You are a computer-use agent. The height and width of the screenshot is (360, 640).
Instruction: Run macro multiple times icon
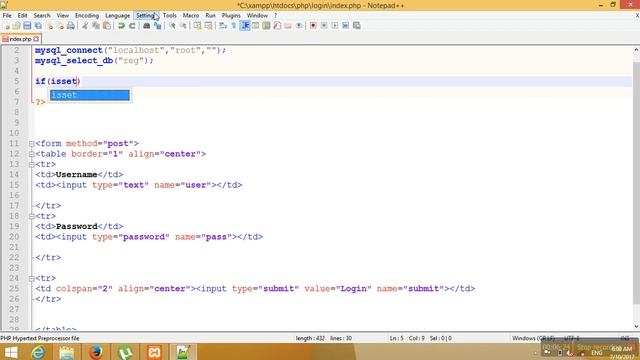[346, 26]
